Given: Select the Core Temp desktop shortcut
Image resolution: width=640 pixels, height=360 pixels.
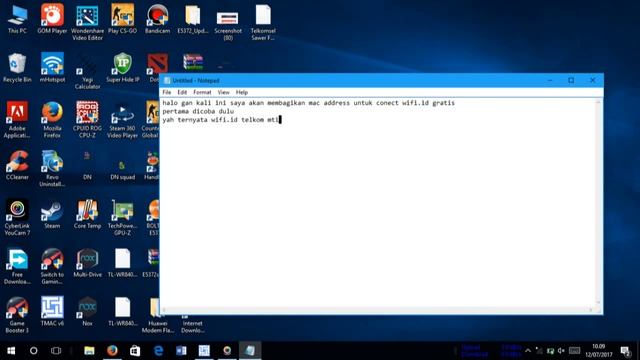Looking at the screenshot, I should tap(87, 214).
